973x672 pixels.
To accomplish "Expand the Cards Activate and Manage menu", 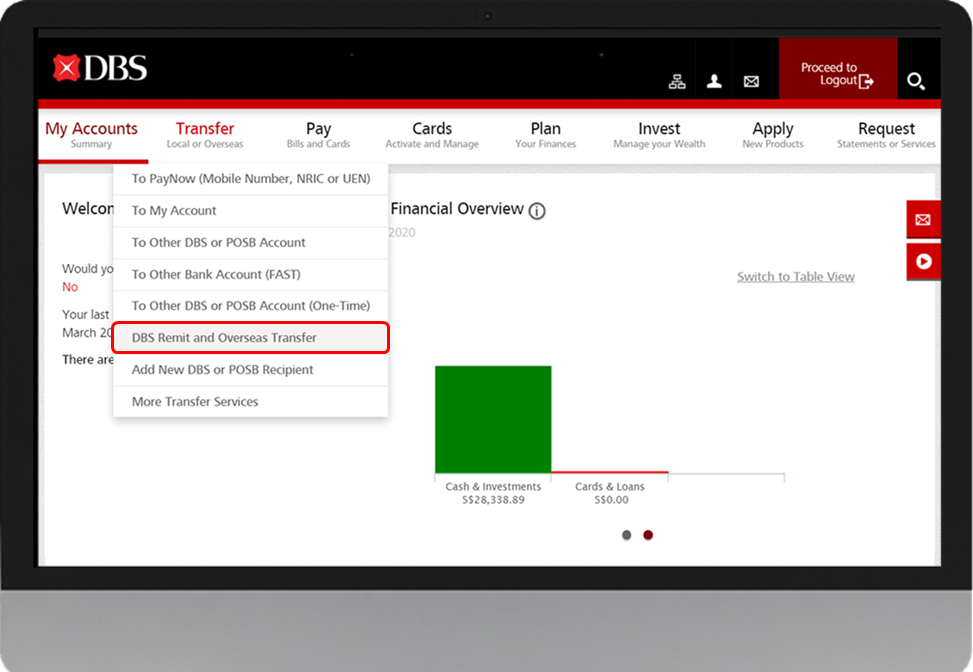I will (x=432, y=134).
